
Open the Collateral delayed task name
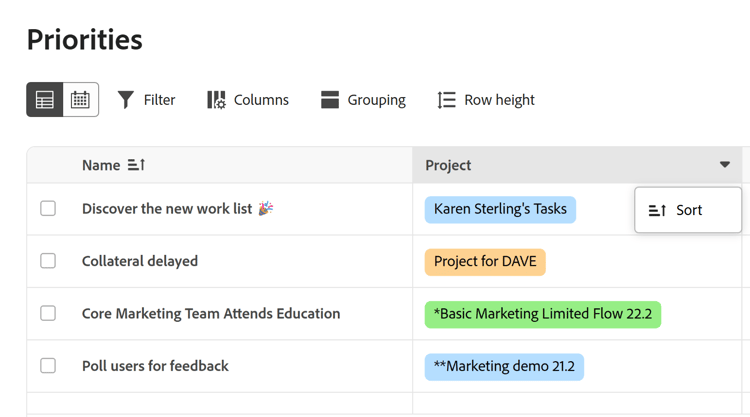[x=140, y=261]
